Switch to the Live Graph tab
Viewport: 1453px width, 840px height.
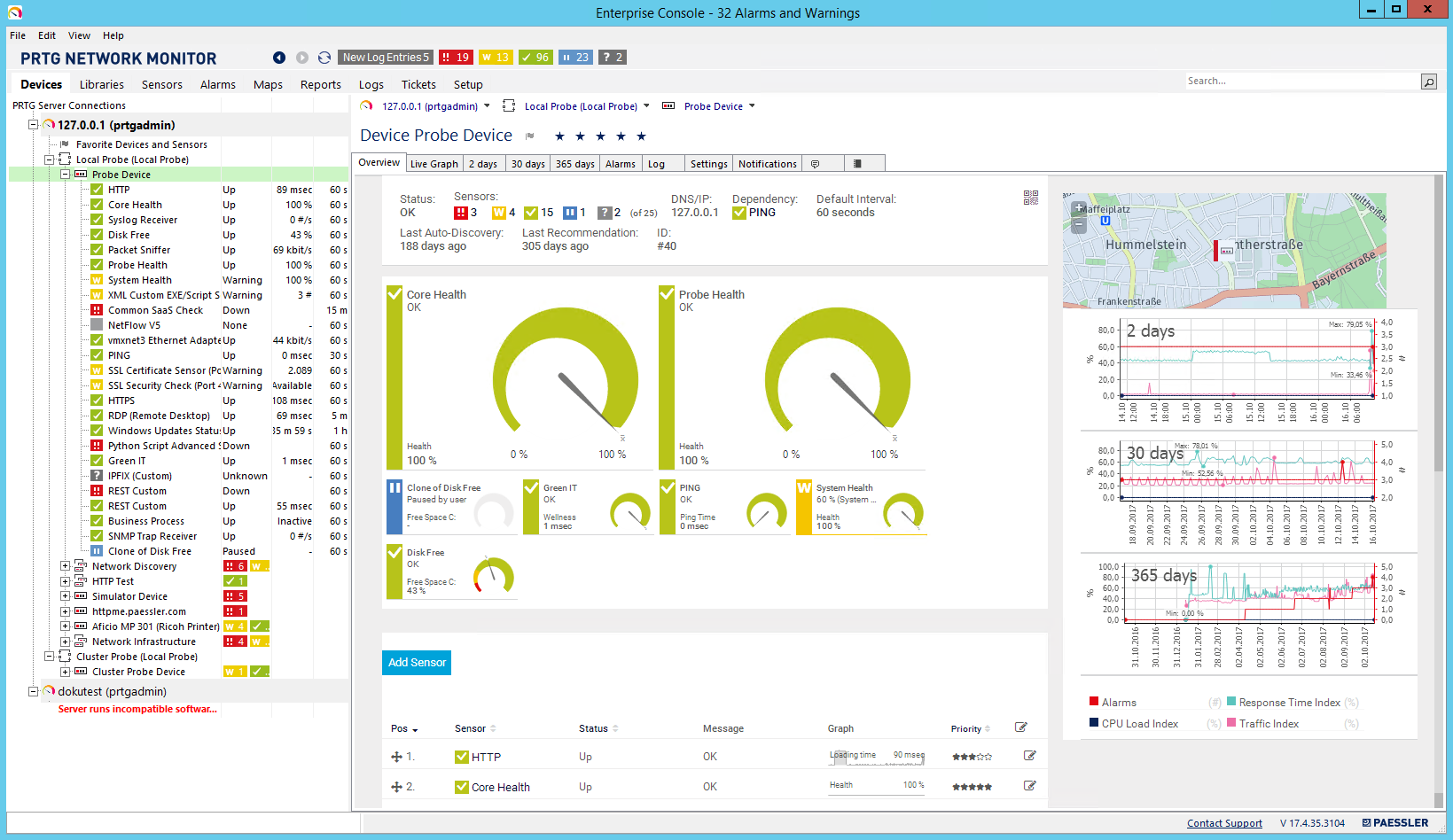click(434, 164)
